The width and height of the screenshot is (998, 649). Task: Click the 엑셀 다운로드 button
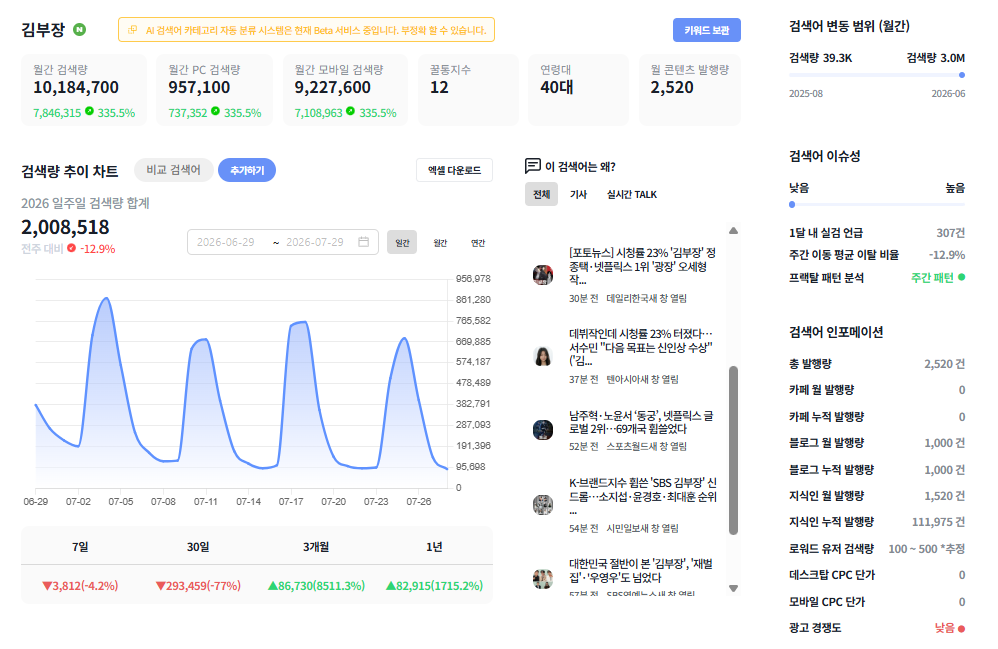pos(454,170)
